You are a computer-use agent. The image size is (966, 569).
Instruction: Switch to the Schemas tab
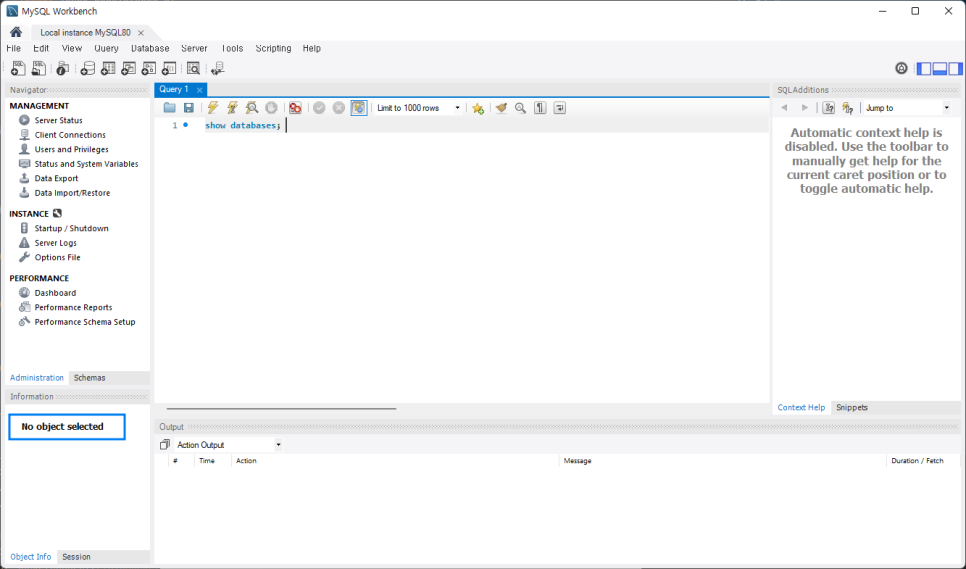point(89,377)
